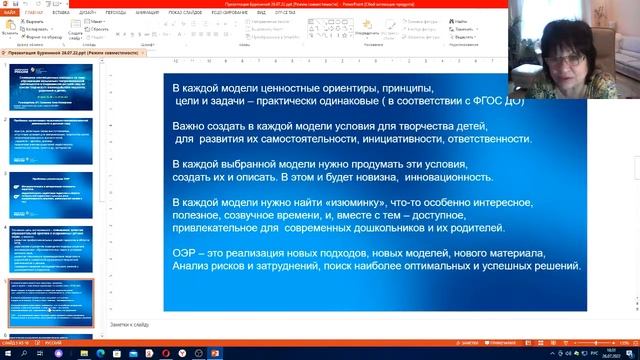
Task: Select slide 4 thumbnail
Action: coord(51,249)
